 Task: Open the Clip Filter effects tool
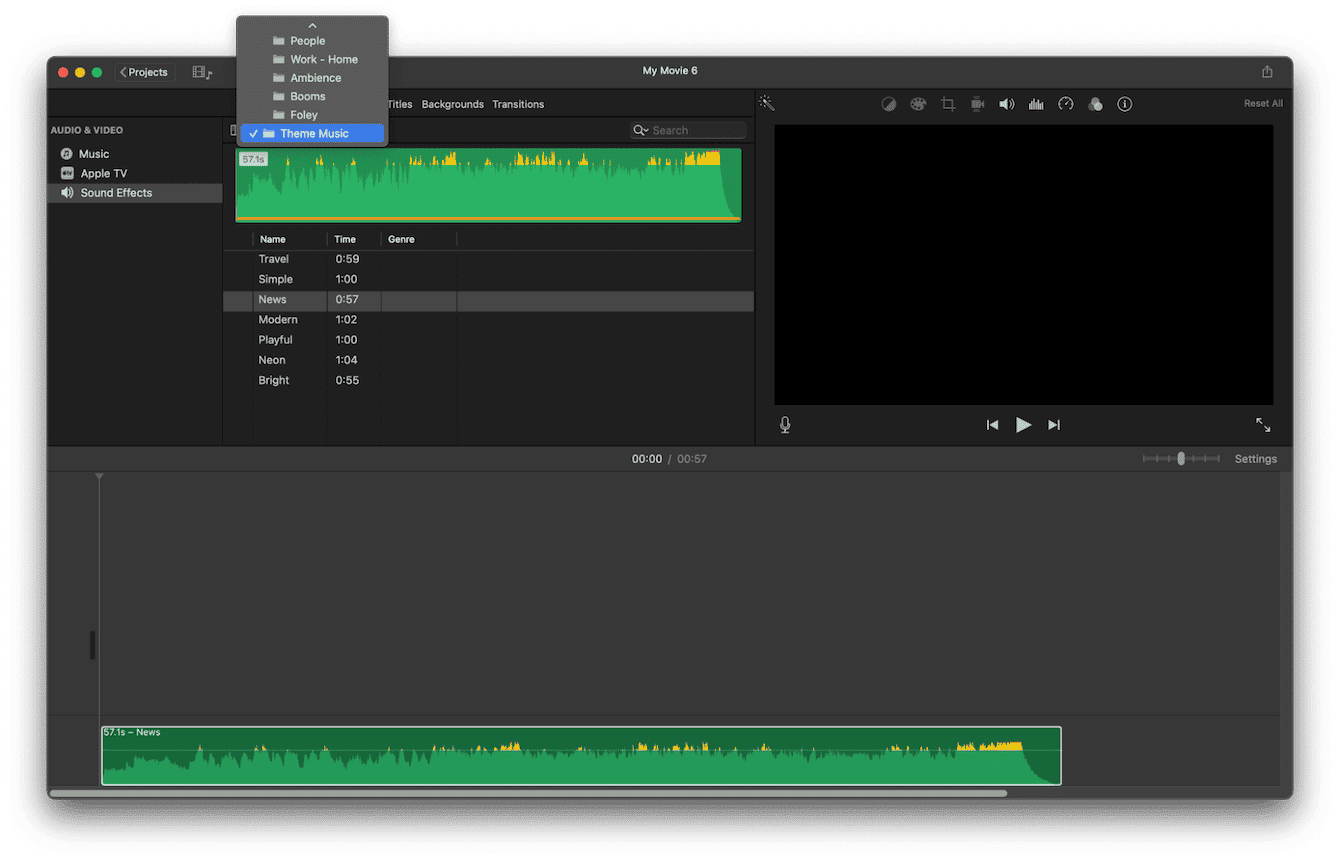point(1095,103)
